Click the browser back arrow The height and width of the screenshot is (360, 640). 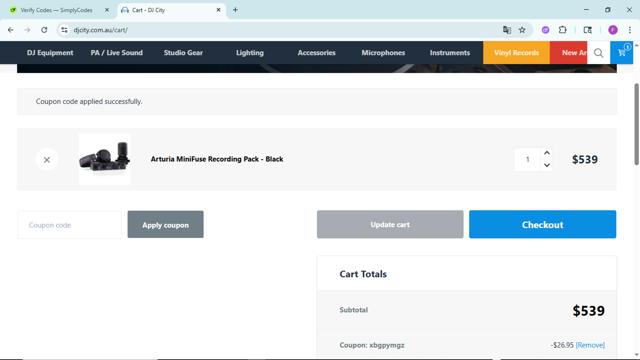click(x=11, y=30)
